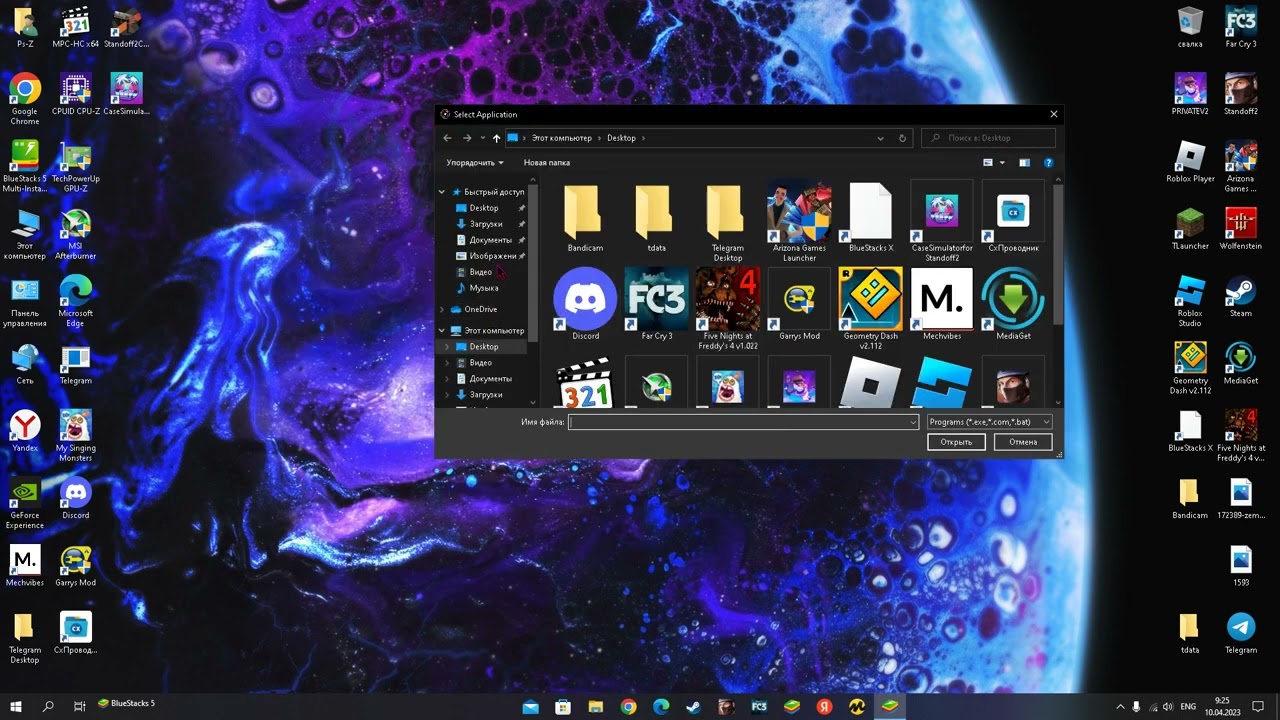Select MediaGet shortcut in file dialog
The width and height of the screenshot is (1280, 720).
(x=1013, y=304)
